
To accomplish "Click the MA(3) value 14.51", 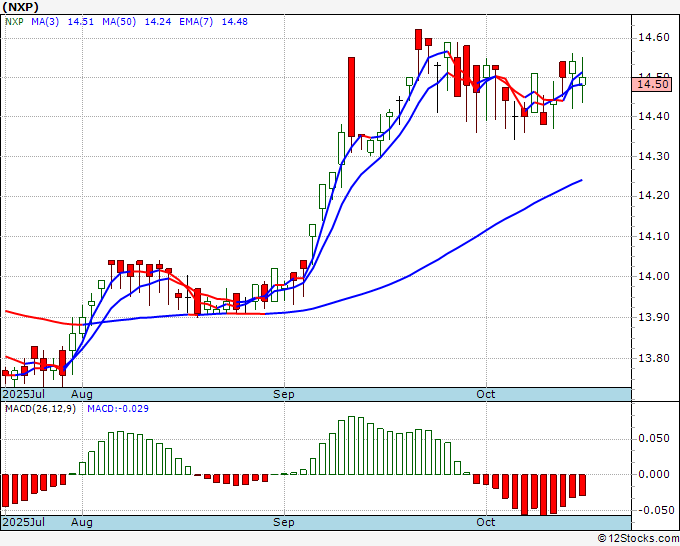I will 81,22.
